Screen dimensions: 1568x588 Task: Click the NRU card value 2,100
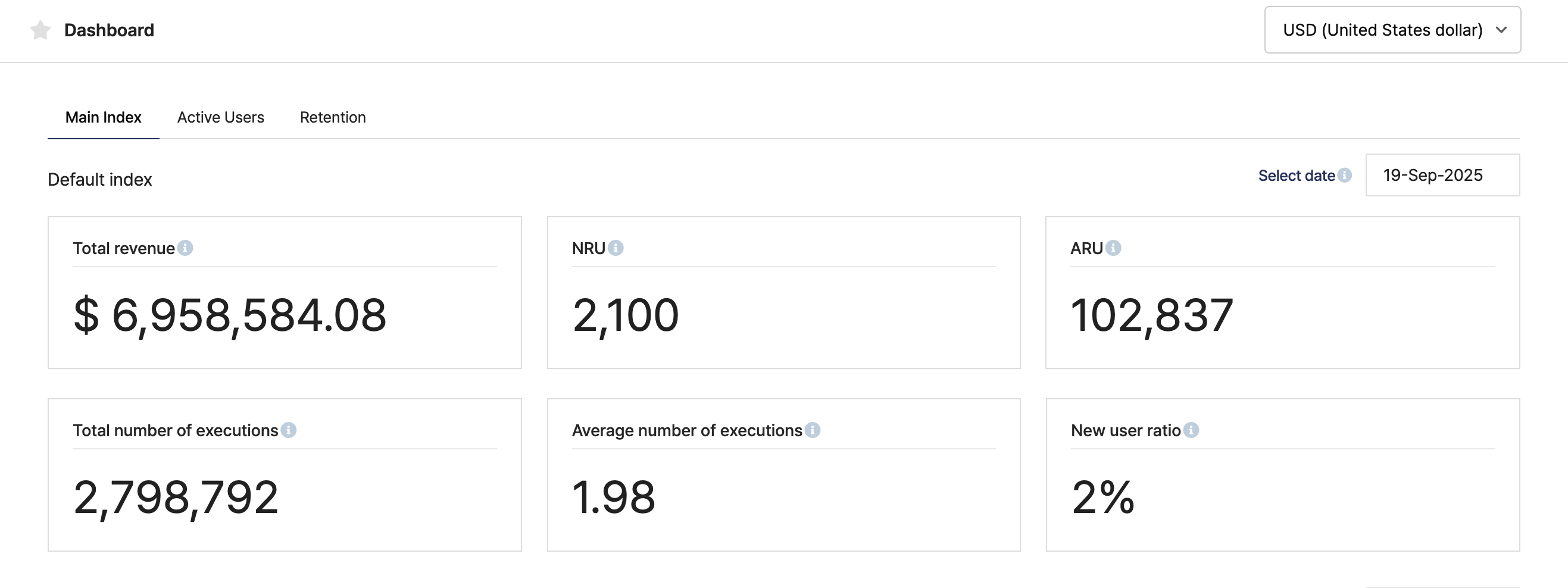point(625,315)
